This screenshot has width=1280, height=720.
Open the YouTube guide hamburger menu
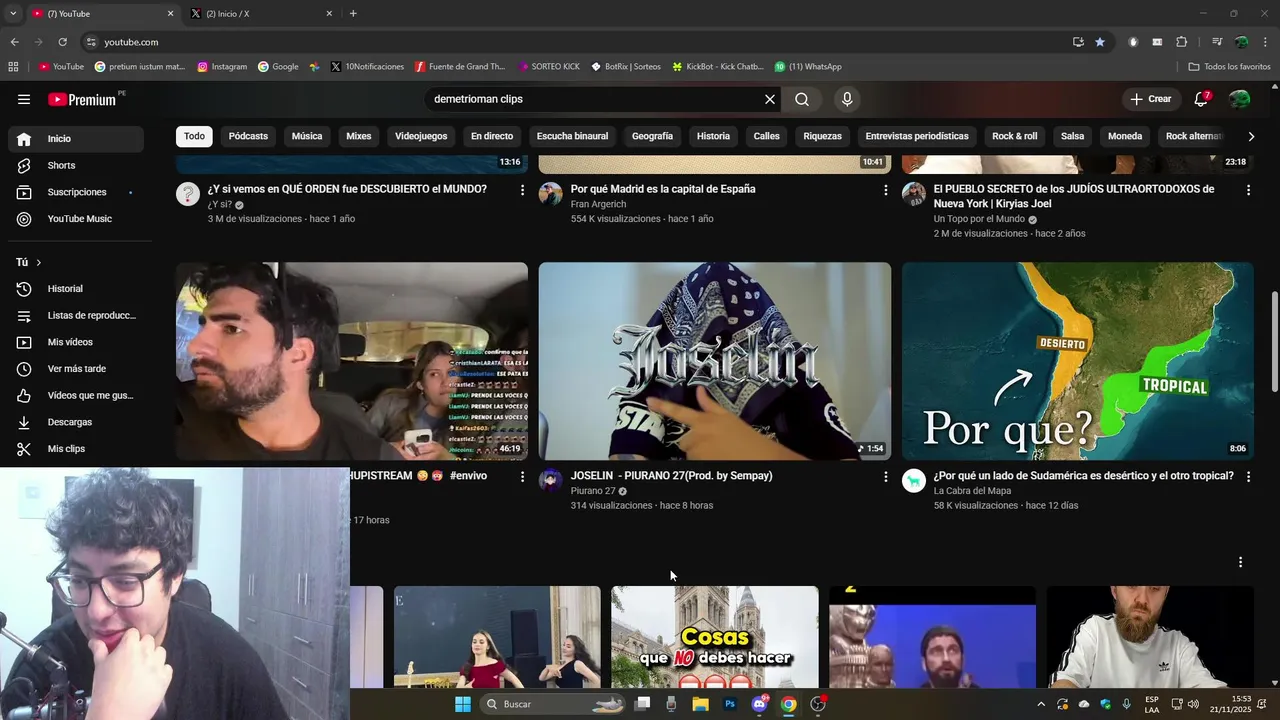coord(24,99)
